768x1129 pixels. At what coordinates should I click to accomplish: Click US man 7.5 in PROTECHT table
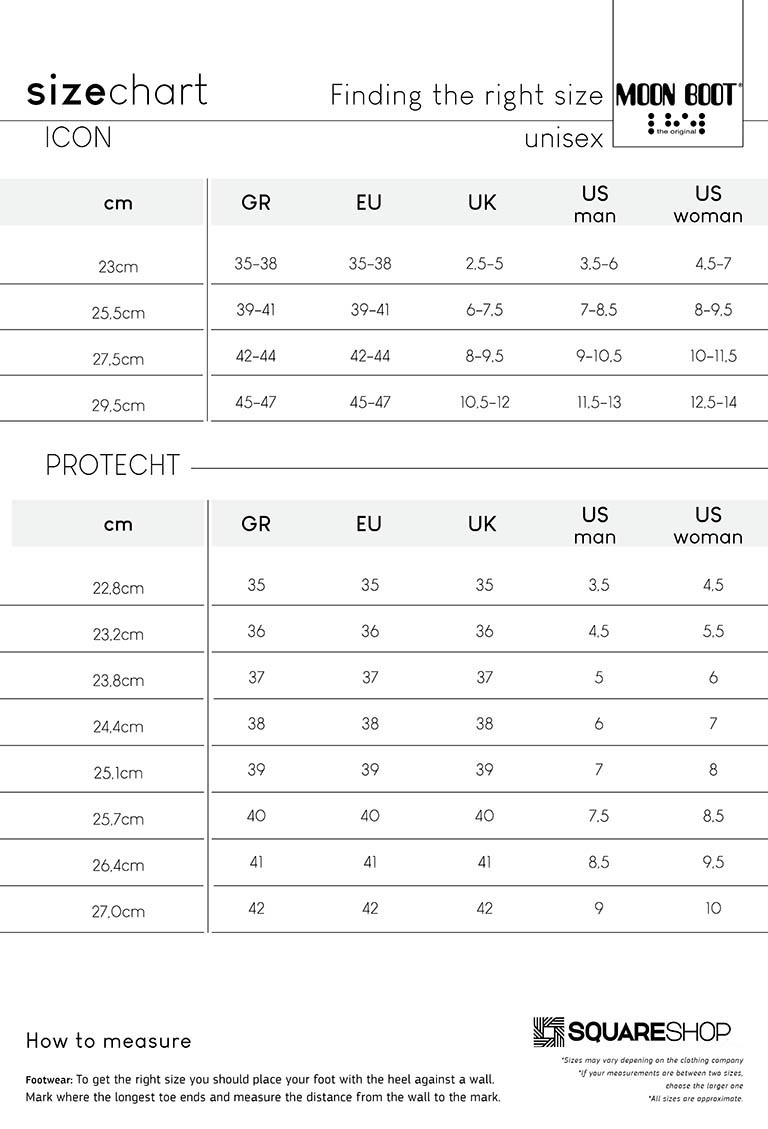599,815
